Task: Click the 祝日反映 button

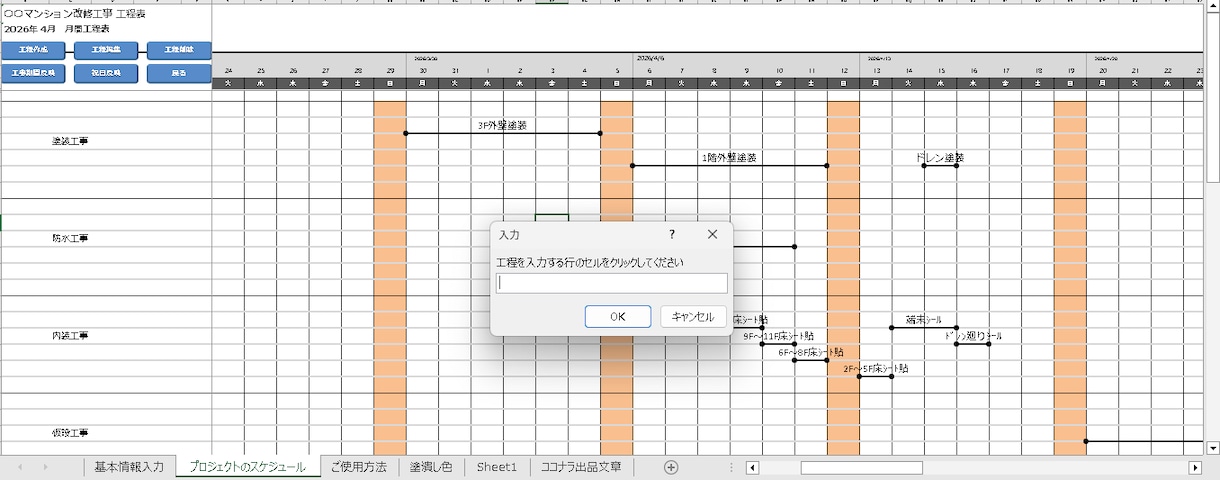Action: click(106, 74)
